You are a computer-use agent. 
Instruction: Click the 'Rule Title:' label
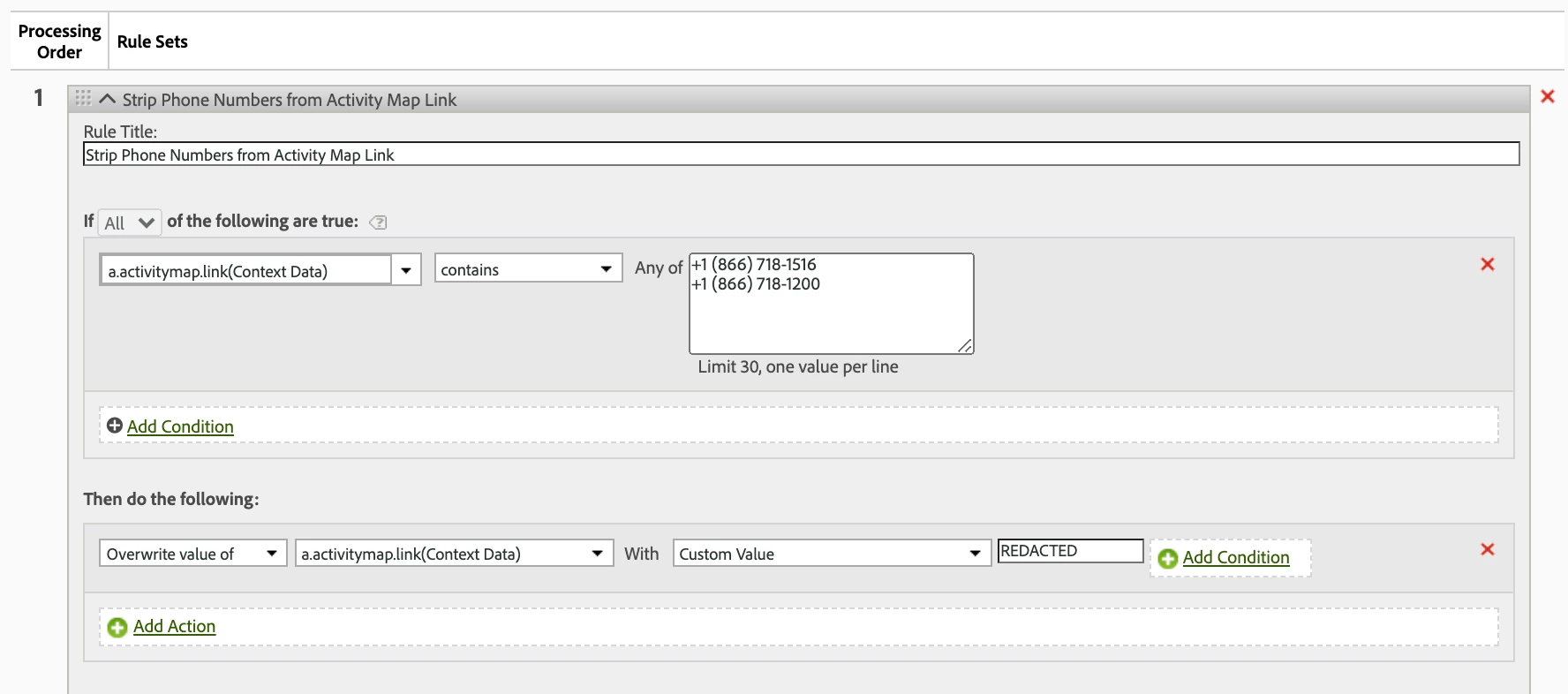(x=120, y=132)
